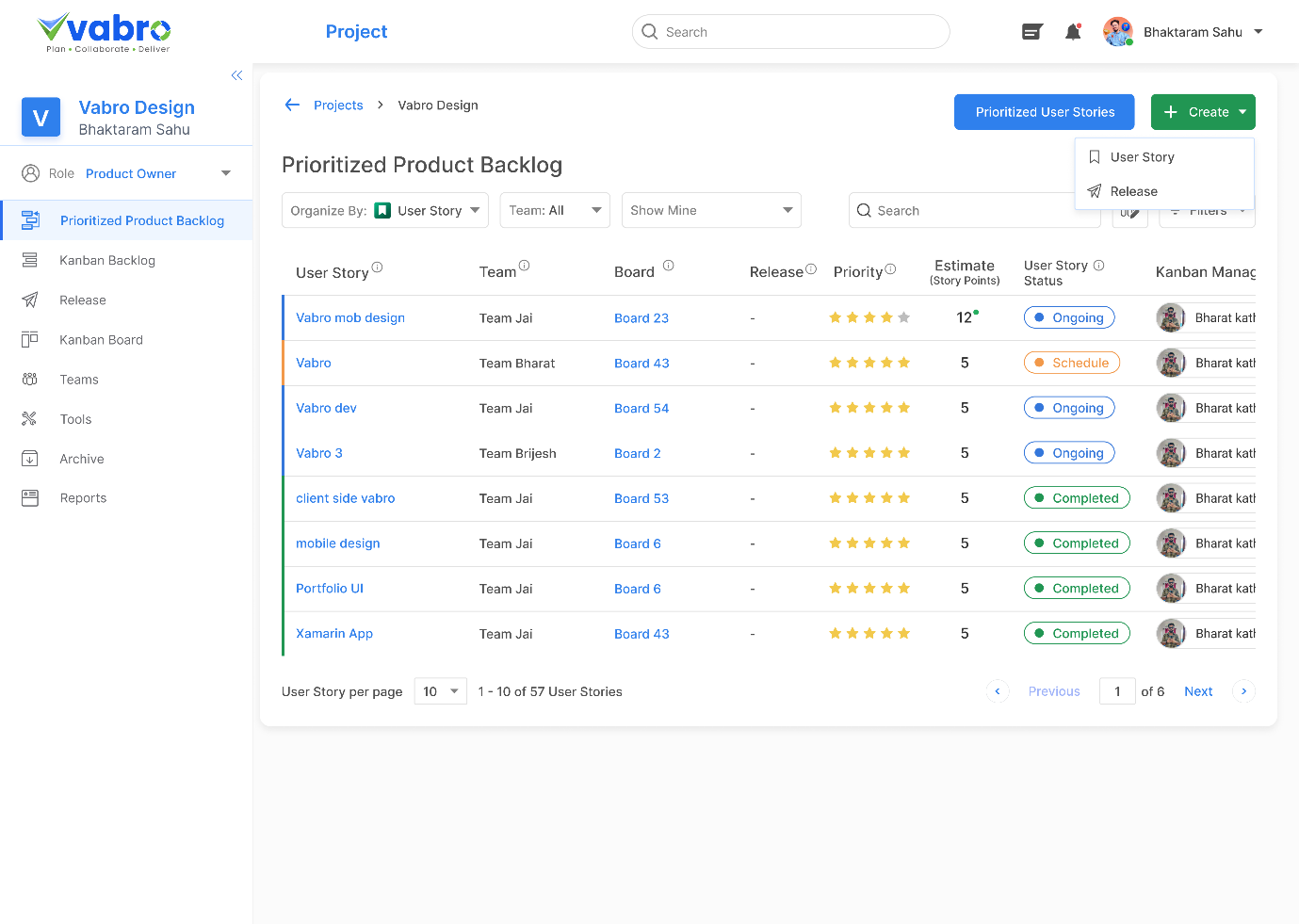Expand the Show Mine dropdown
1299x924 pixels.
[x=711, y=210]
